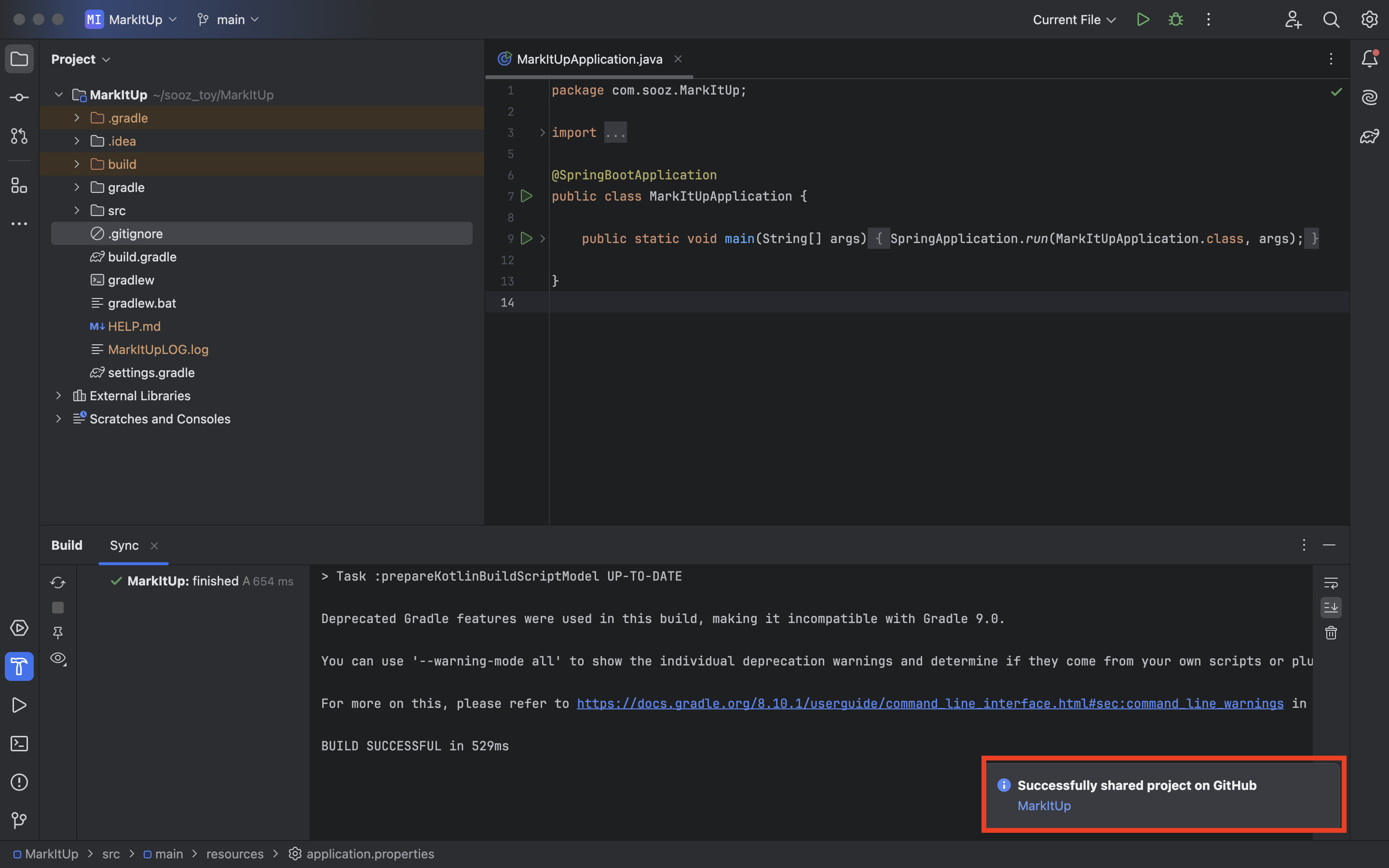Open Search Everywhere magnifier
Image resolution: width=1389 pixels, height=868 pixels.
(1331, 19)
